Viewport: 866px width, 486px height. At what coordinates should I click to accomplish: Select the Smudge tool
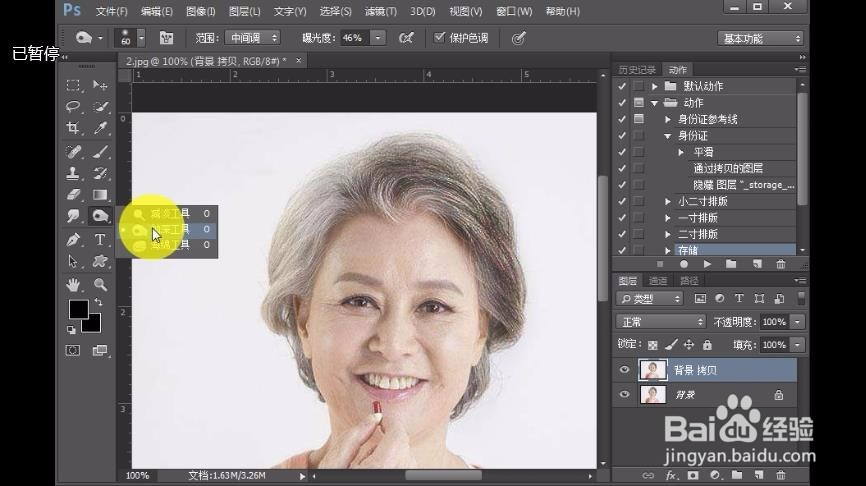point(73,215)
